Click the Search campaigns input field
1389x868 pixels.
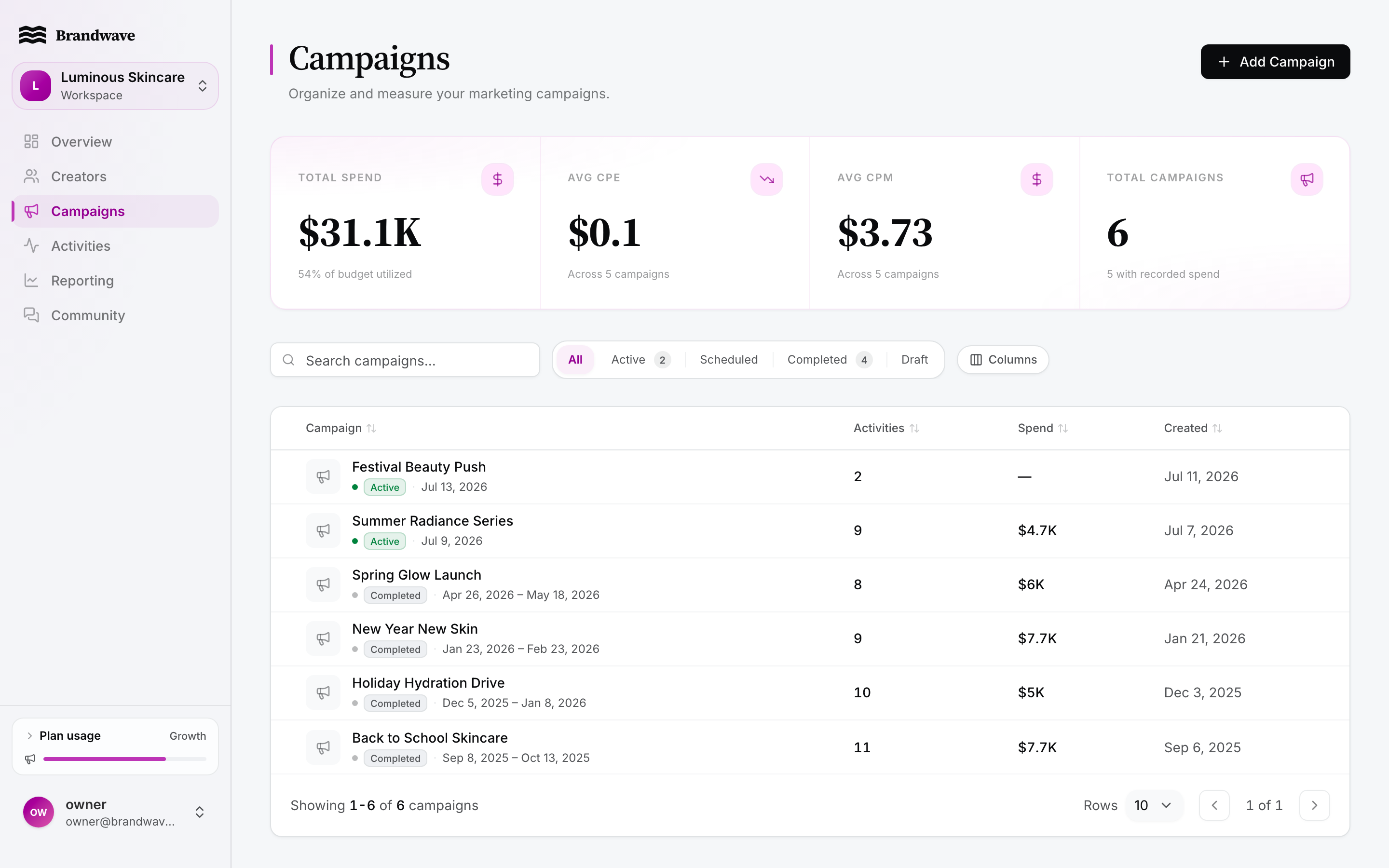[405, 360]
